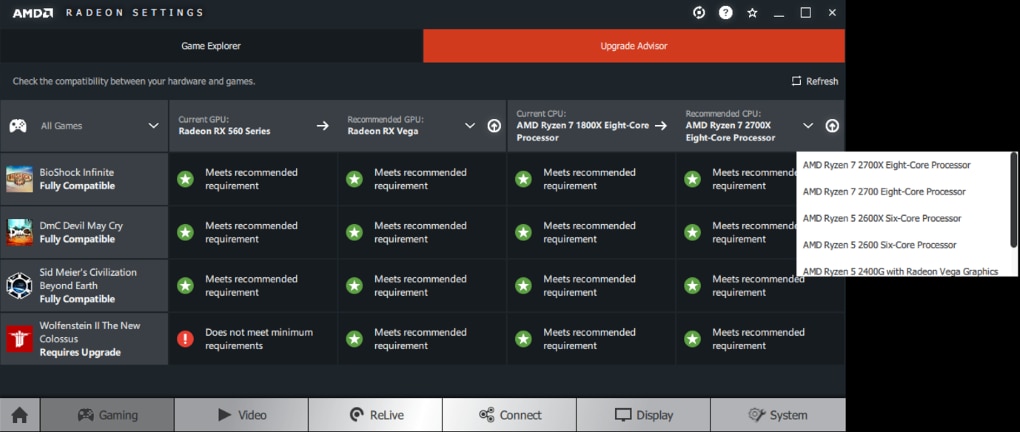
Task: Click the upgrade arrow icon next to Recommended CPU
Action: tap(832, 126)
